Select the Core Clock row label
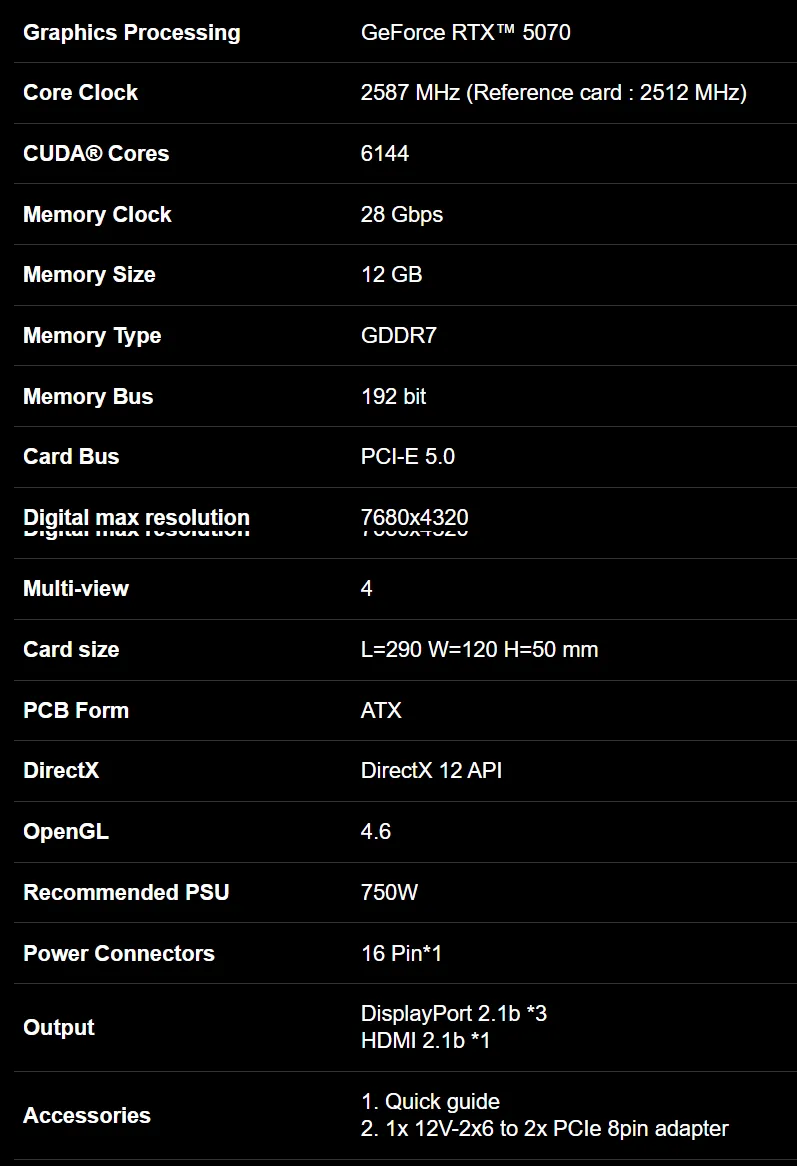This screenshot has width=797, height=1166. pos(80,92)
